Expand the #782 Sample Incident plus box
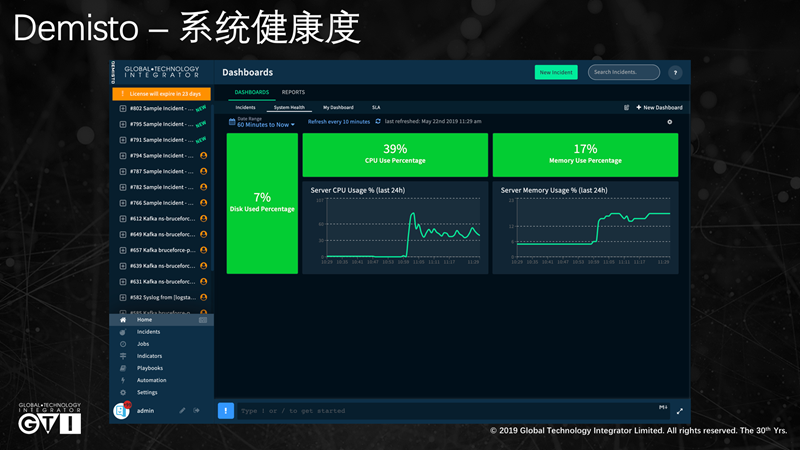Image resolution: width=800 pixels, height=450 pixels. tap(123, 187)
